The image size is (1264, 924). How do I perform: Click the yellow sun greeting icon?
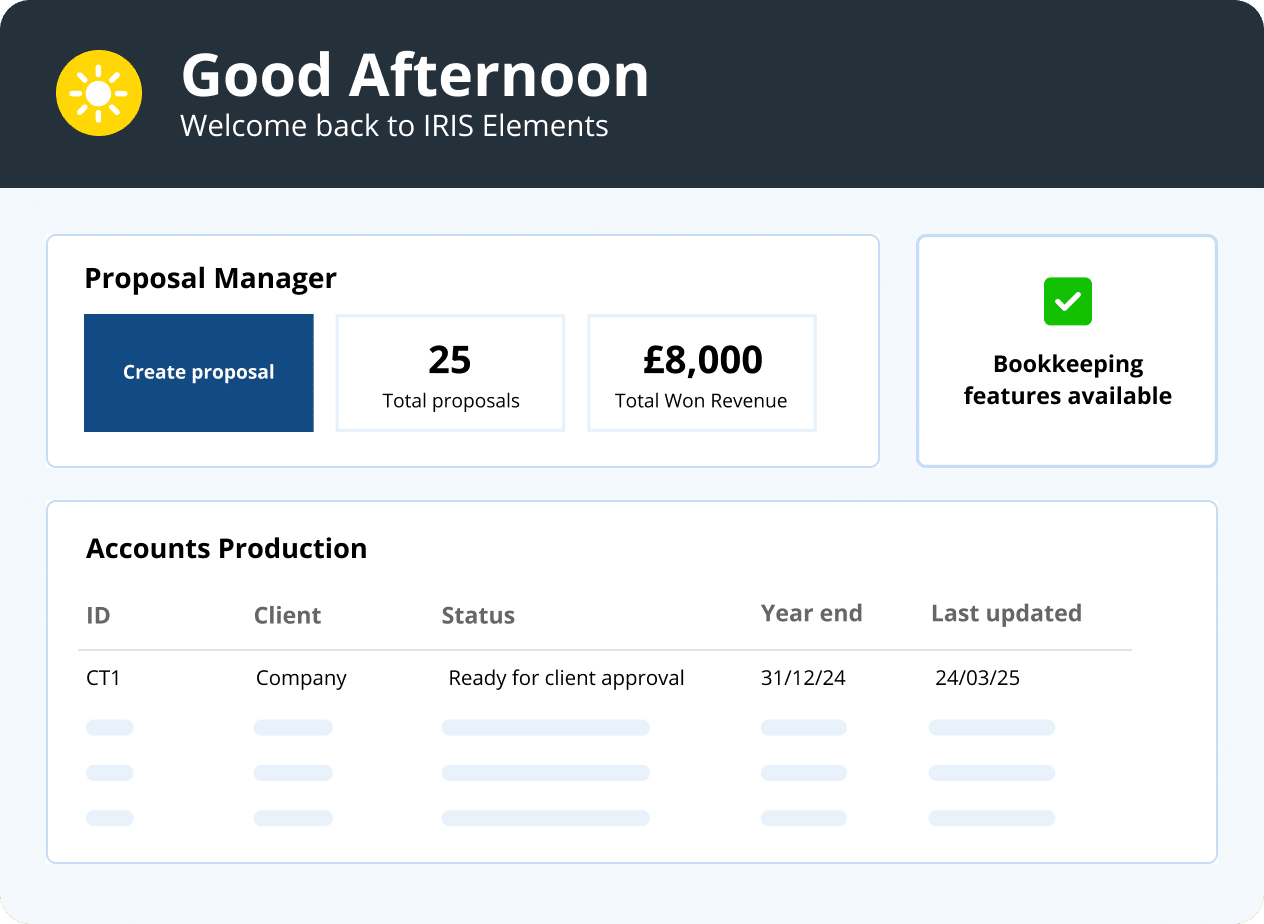(98, 92)
